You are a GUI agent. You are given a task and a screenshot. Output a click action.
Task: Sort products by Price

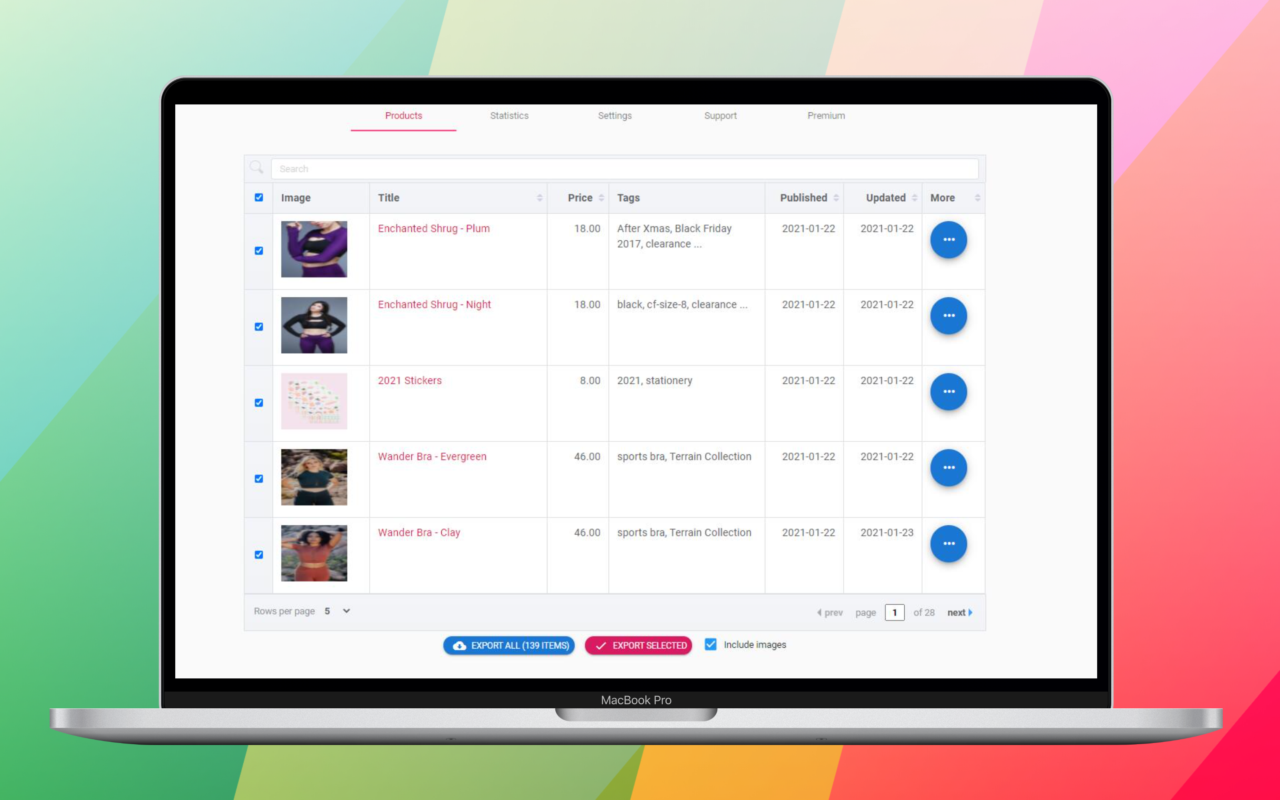coord(600,197)
